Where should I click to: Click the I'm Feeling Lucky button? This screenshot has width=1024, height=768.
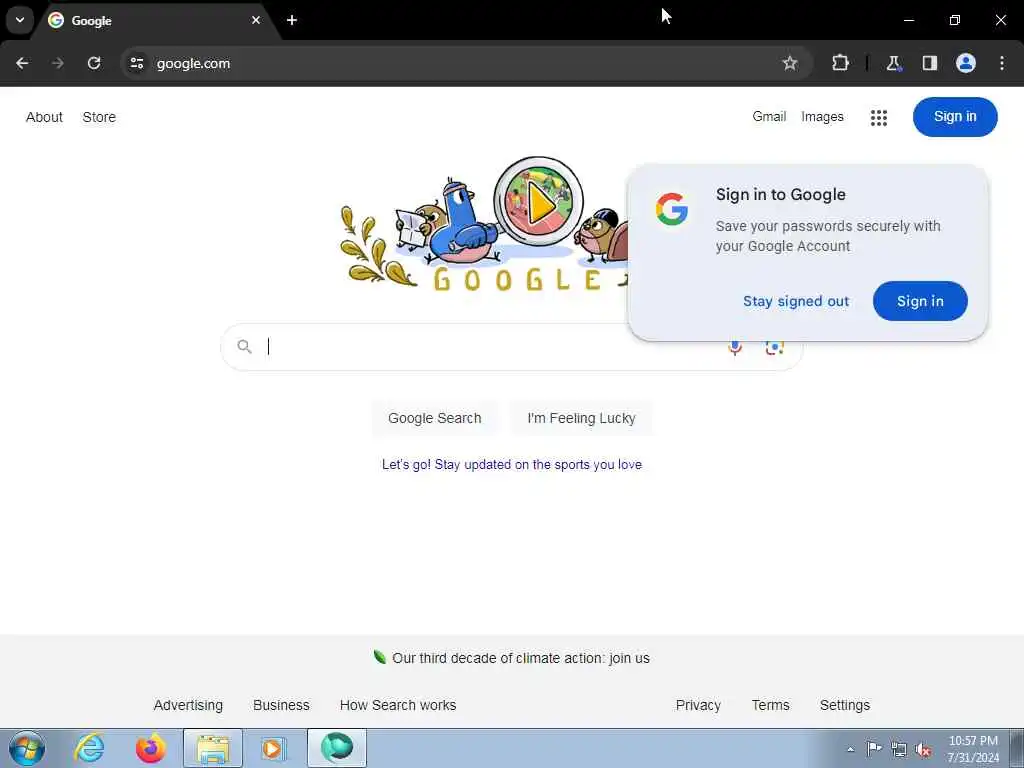pyautogui.click(x=581, y=418)
